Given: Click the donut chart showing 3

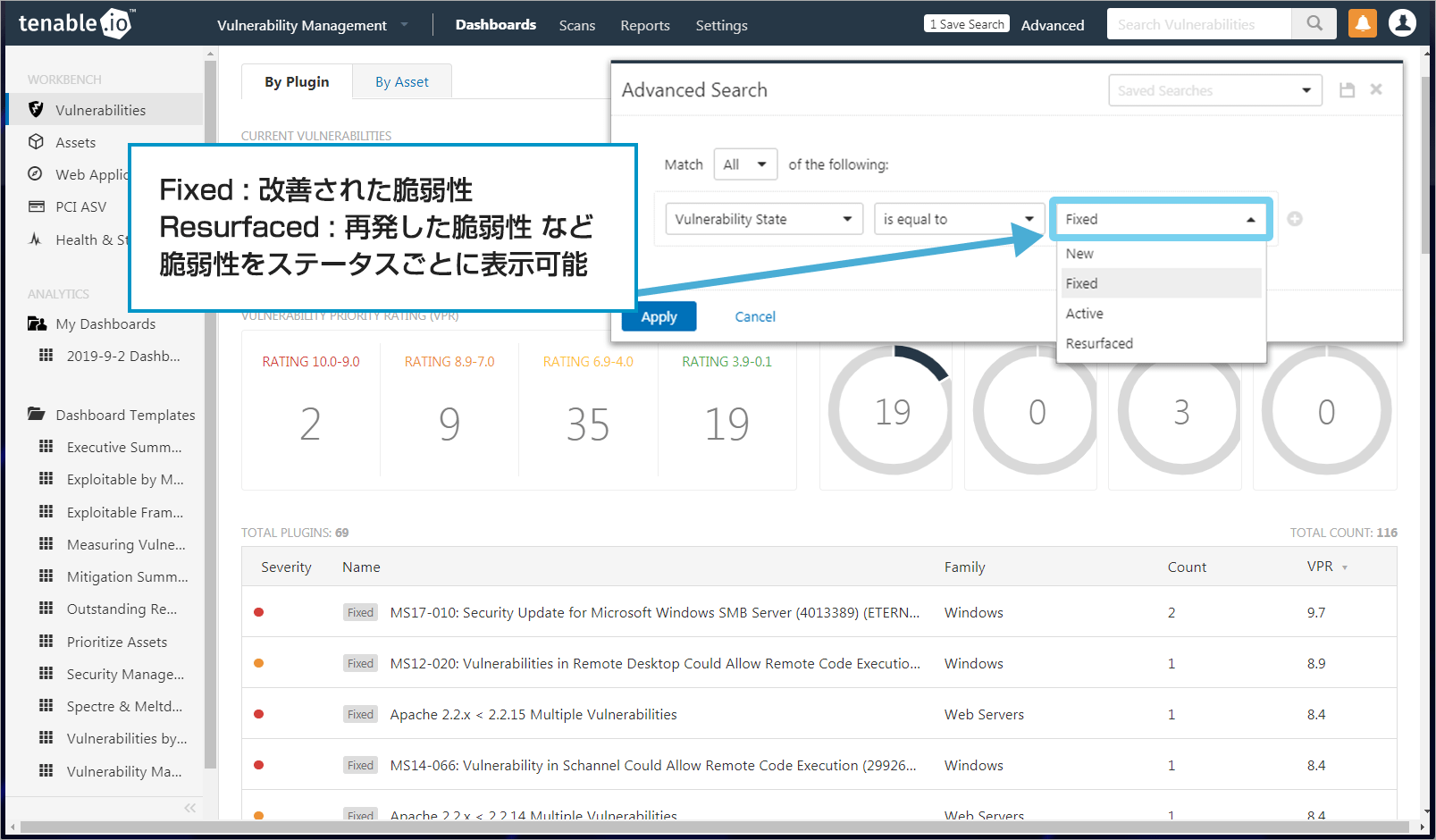Looking at the screenshot, I should (1180, 411).
